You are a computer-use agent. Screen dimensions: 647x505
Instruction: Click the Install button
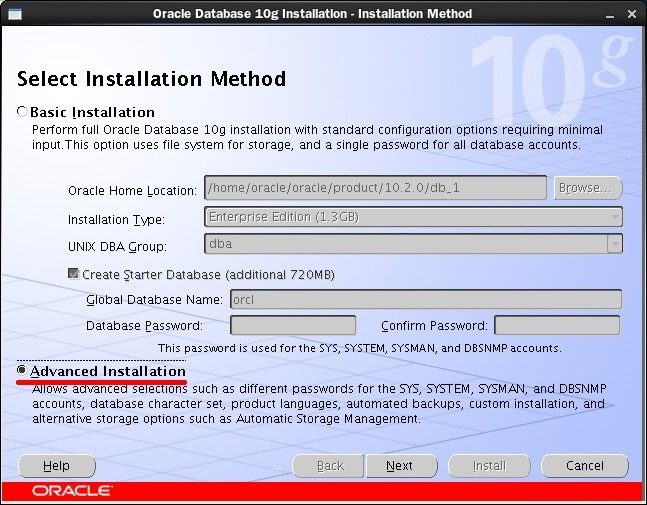489,466
